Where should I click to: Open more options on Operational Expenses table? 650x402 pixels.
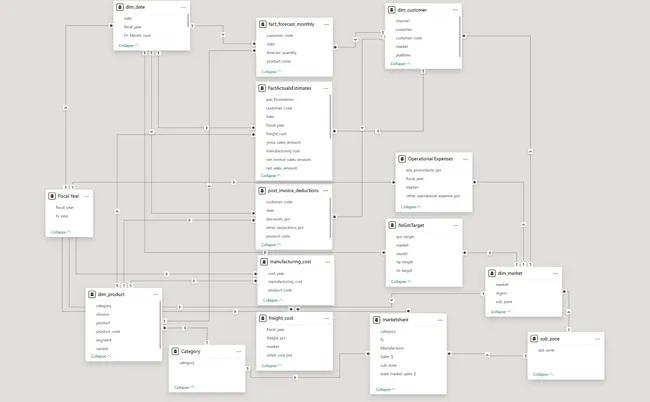pyautogui.click(x=463, y=159)
